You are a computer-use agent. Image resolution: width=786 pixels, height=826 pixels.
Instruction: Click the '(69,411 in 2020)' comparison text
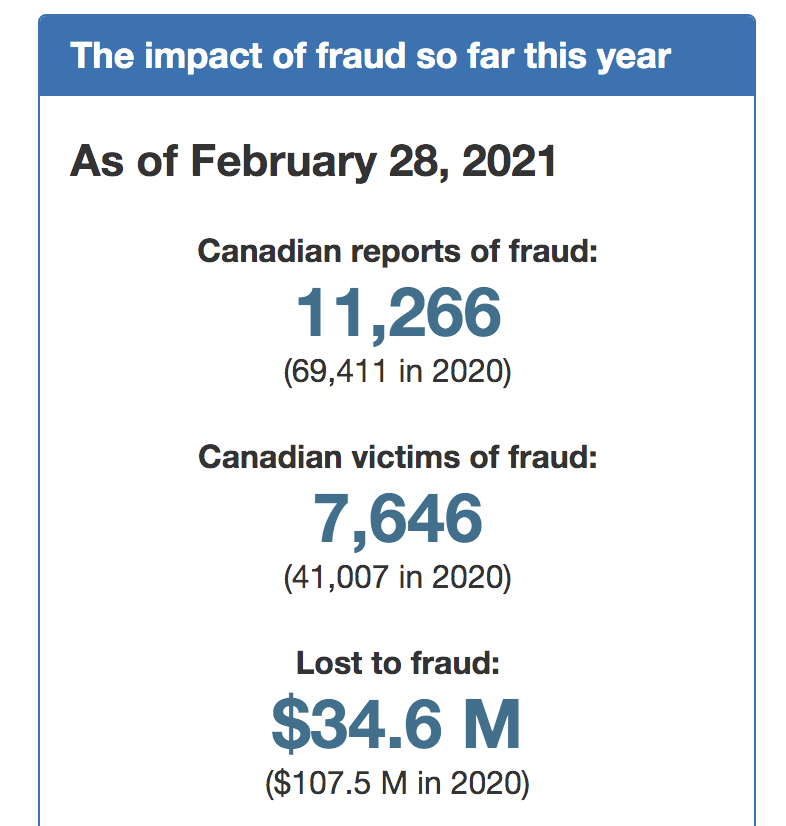click(397, 371)
